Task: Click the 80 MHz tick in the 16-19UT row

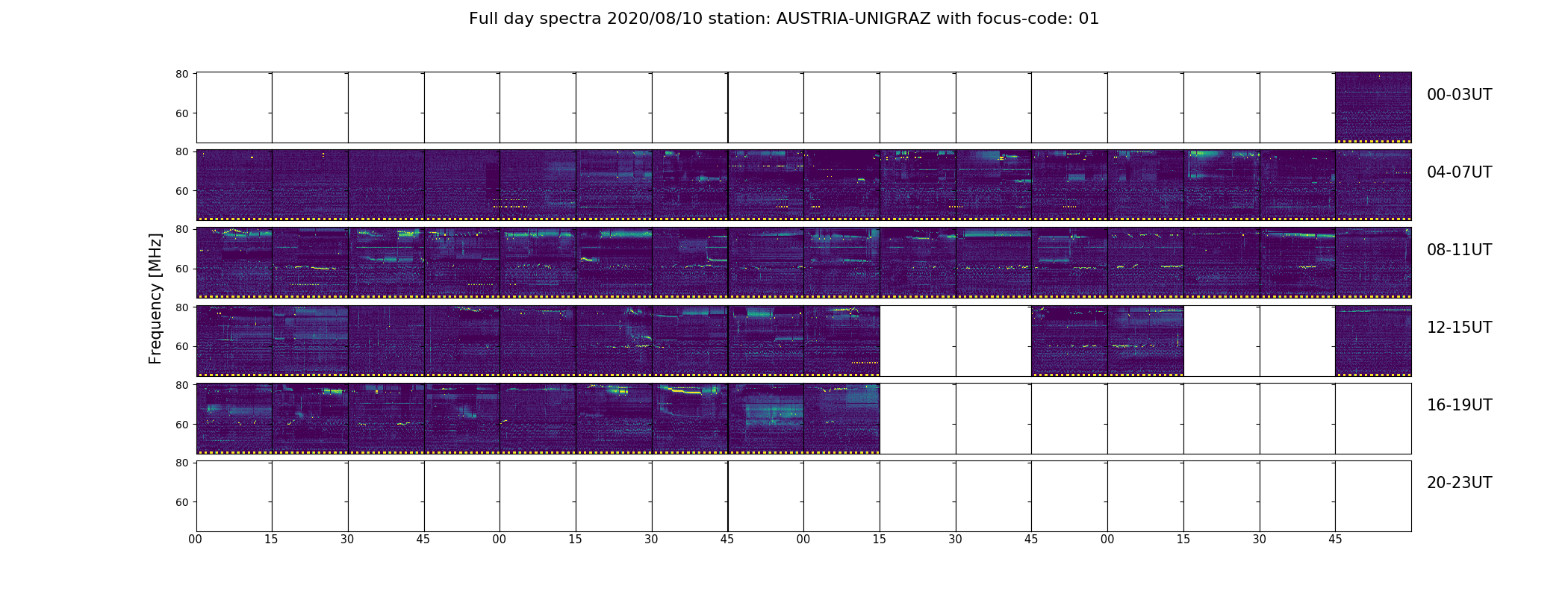Action: (x=181, y=385)
